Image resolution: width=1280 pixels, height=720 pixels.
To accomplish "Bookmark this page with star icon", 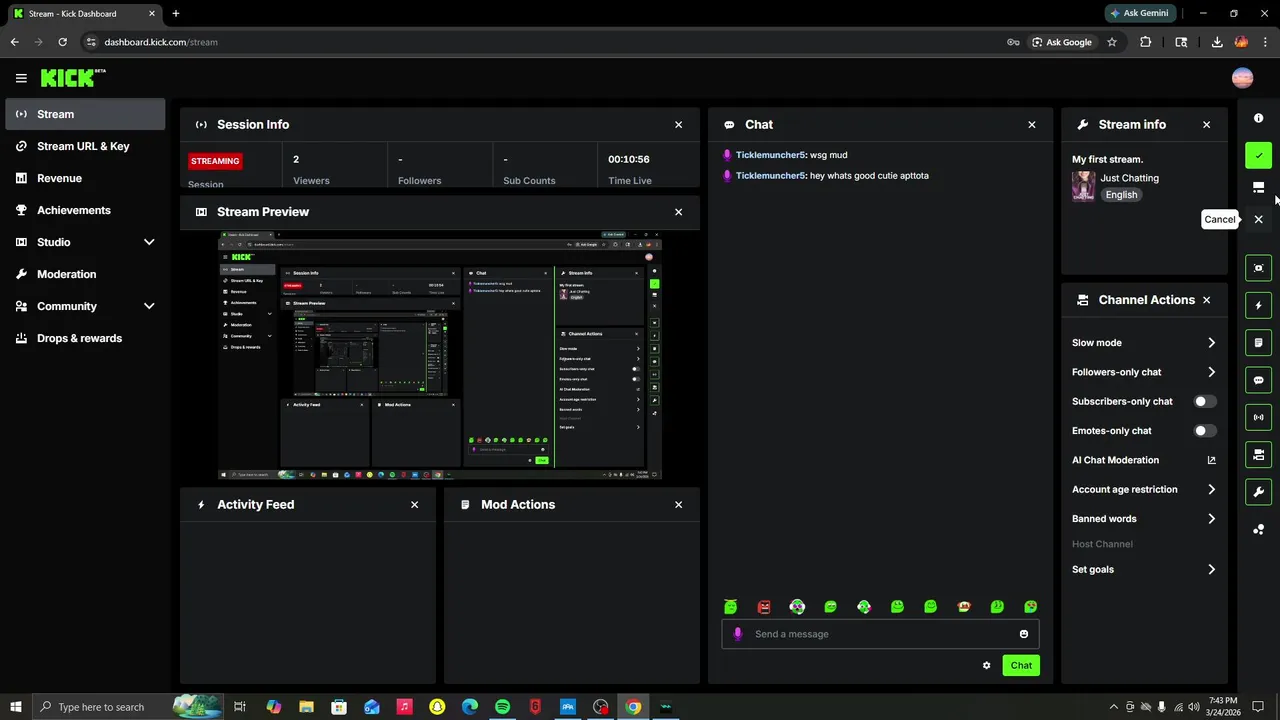I will (1111, 42).
